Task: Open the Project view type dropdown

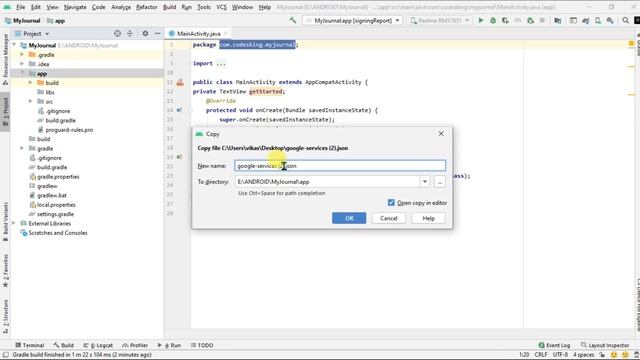Action: (x=32, y=33)
